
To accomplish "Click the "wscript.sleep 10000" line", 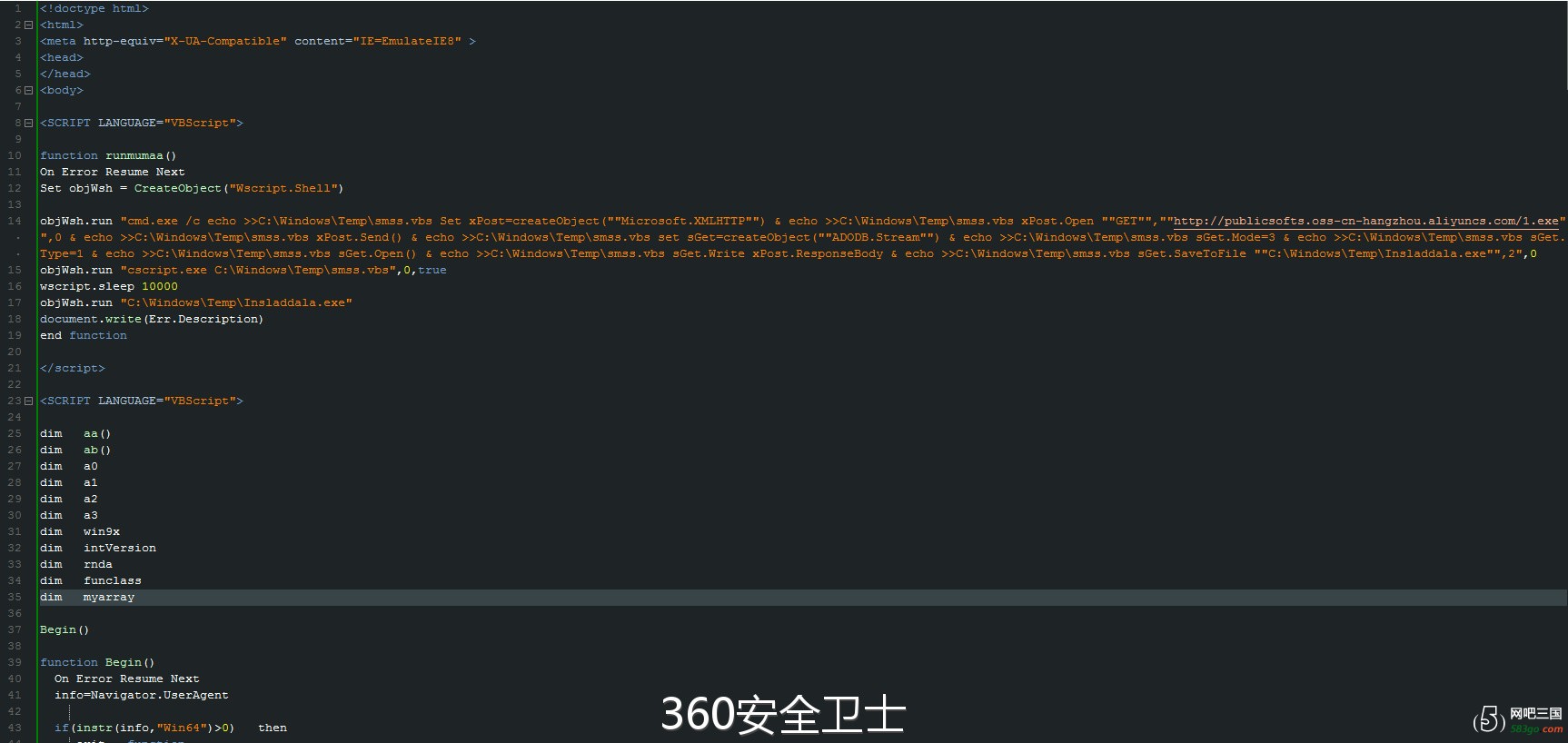I will click(x=109, y=286).
